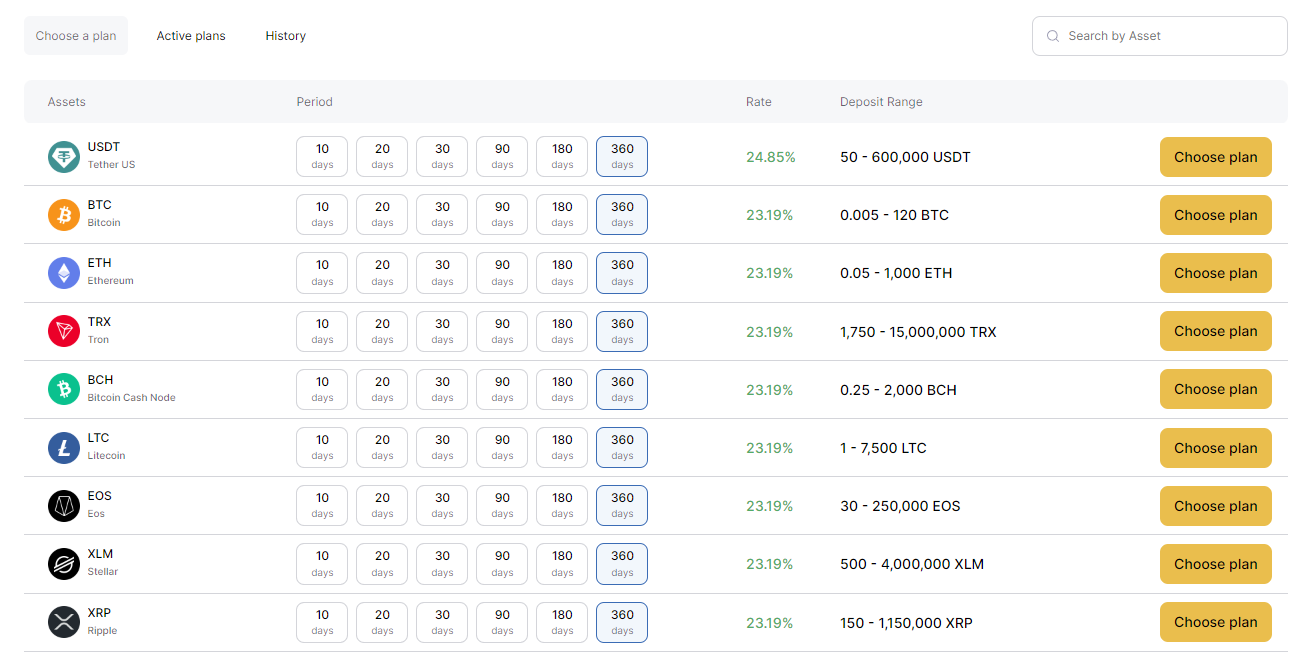
Task: Choose plan for TRX
Action: [1216, 331]
